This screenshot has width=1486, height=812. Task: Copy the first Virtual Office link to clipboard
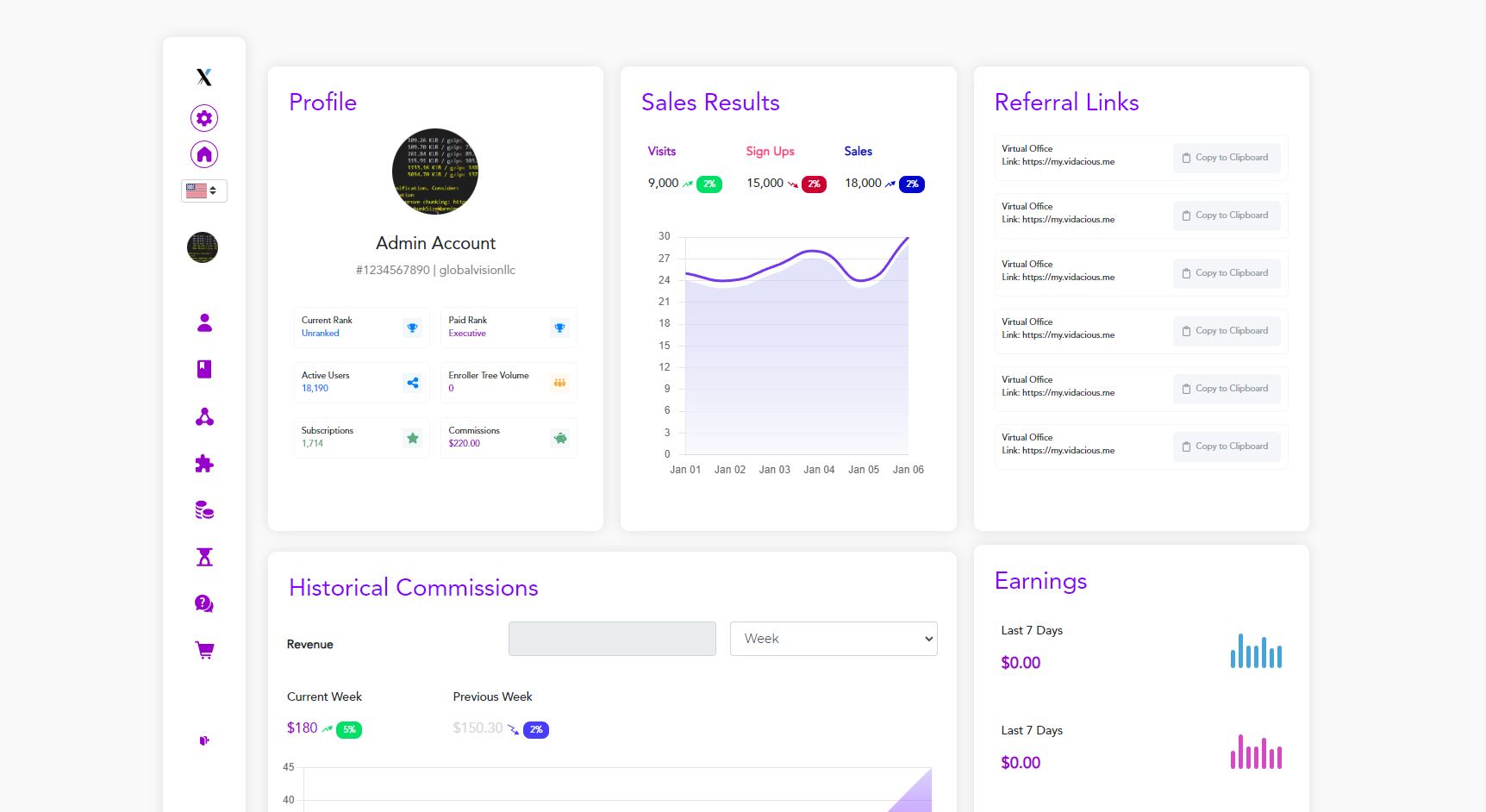pyautogui.click(x=1226, y=158)
